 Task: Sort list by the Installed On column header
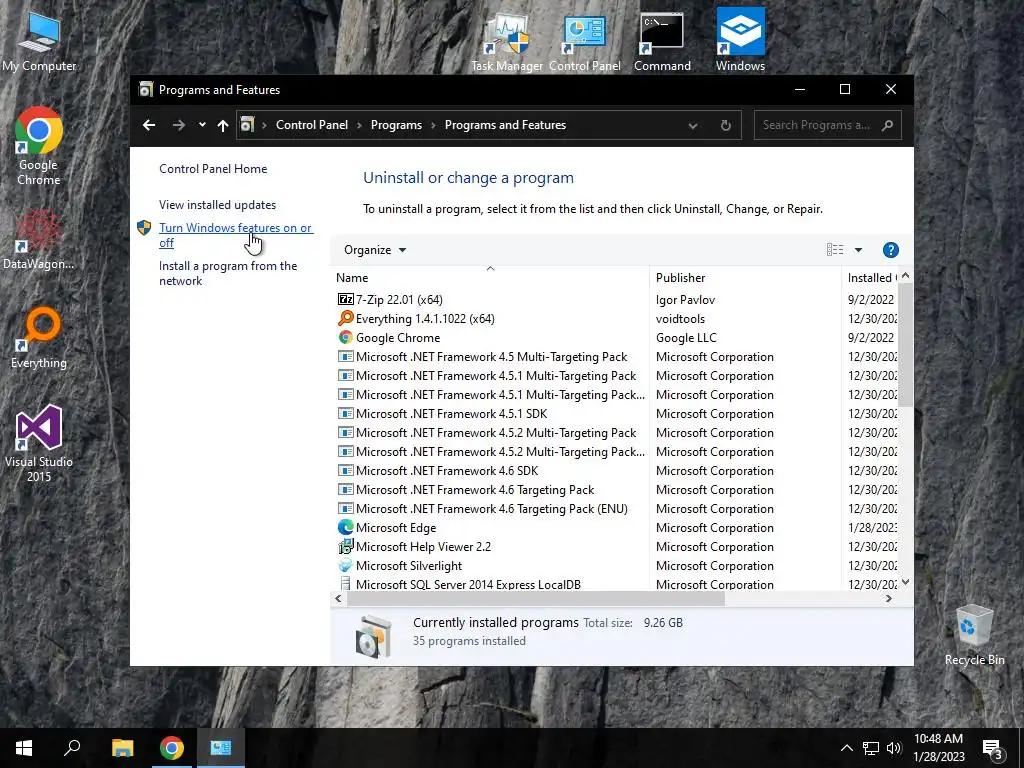point(870,278)
